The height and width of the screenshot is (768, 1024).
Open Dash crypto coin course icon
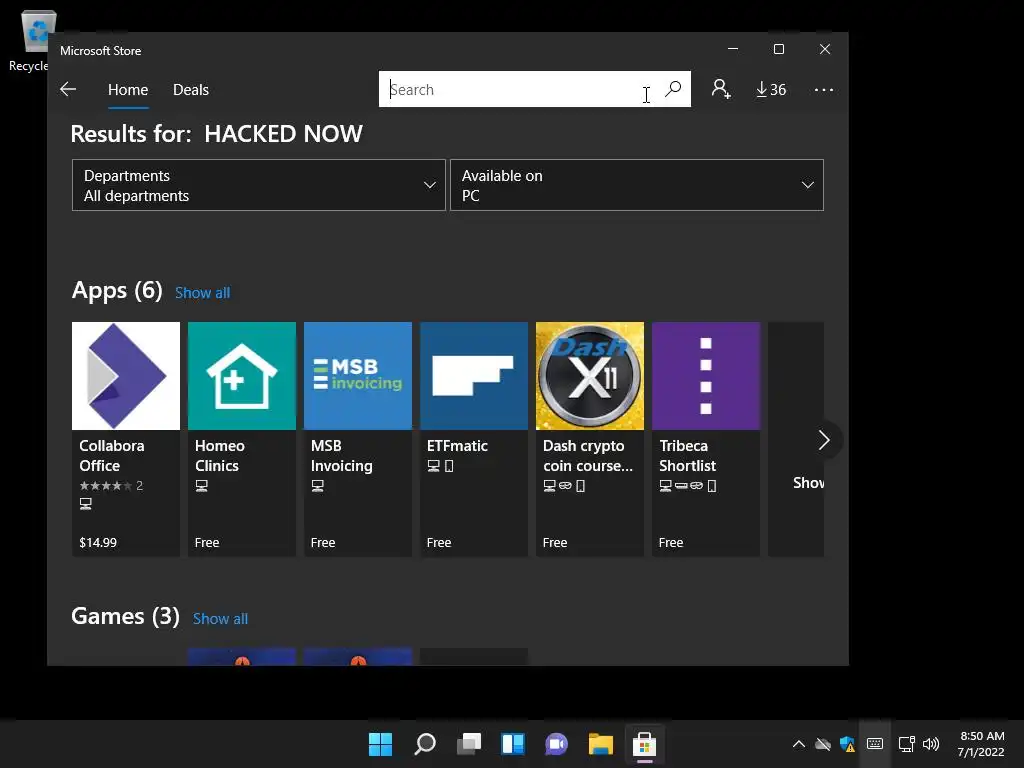click(590, 376)
